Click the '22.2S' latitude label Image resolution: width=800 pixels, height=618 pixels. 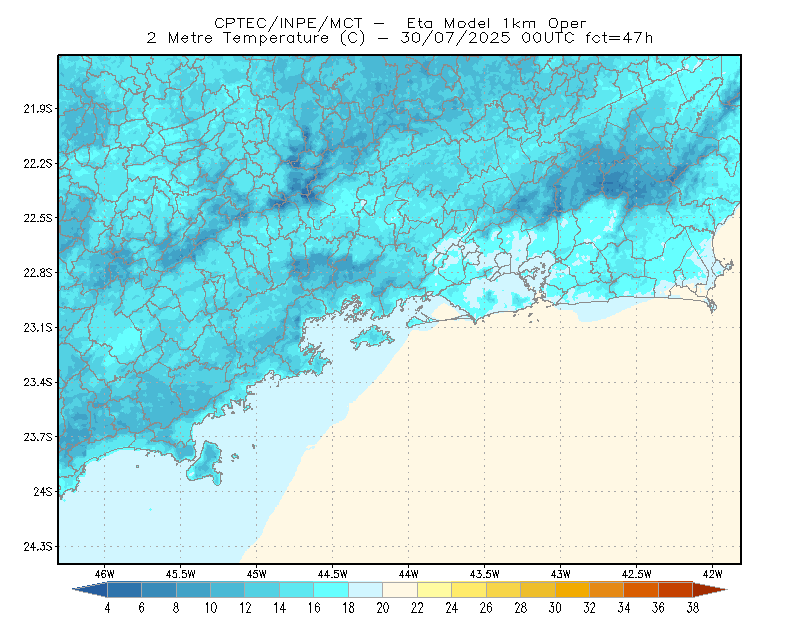click(38, 163)
